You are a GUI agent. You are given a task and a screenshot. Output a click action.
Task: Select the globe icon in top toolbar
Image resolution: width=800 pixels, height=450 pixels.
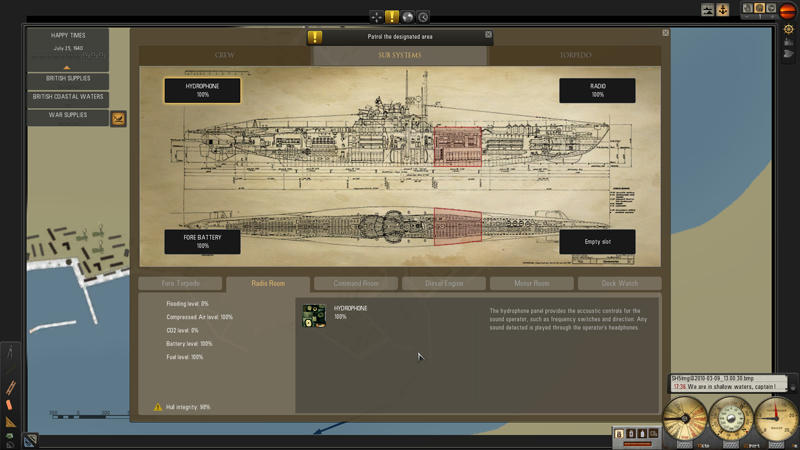point(408,17)
